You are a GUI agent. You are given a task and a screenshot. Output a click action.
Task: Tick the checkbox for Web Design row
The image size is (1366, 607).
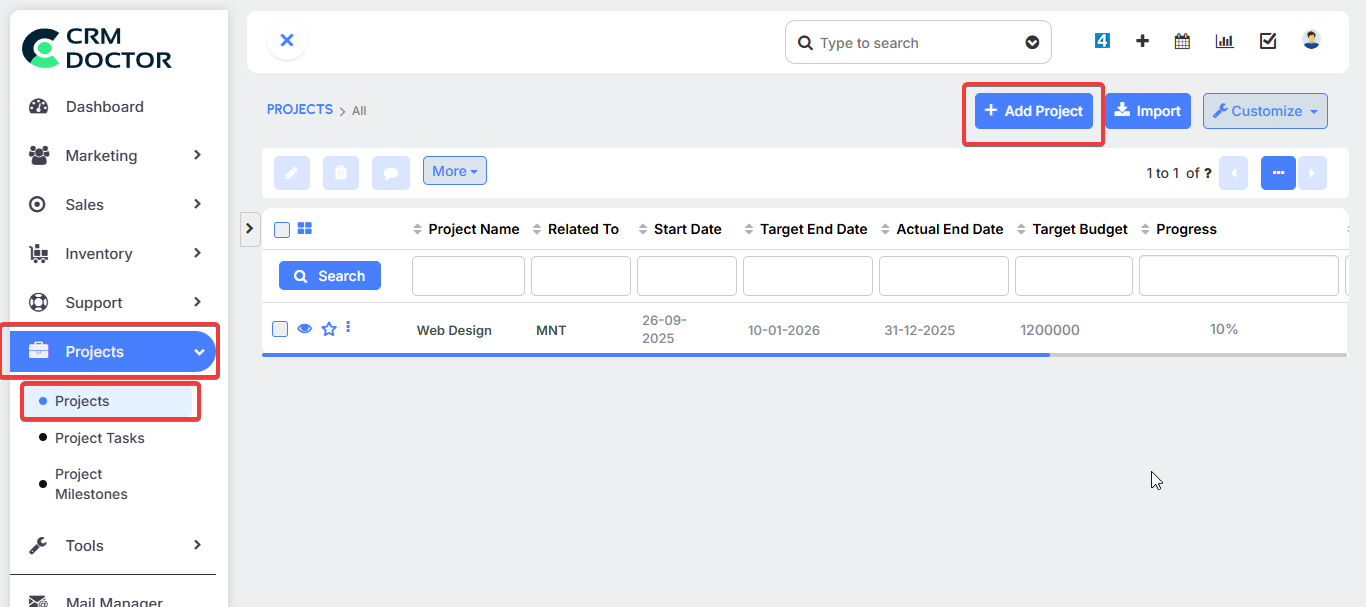tap(280, 328)
